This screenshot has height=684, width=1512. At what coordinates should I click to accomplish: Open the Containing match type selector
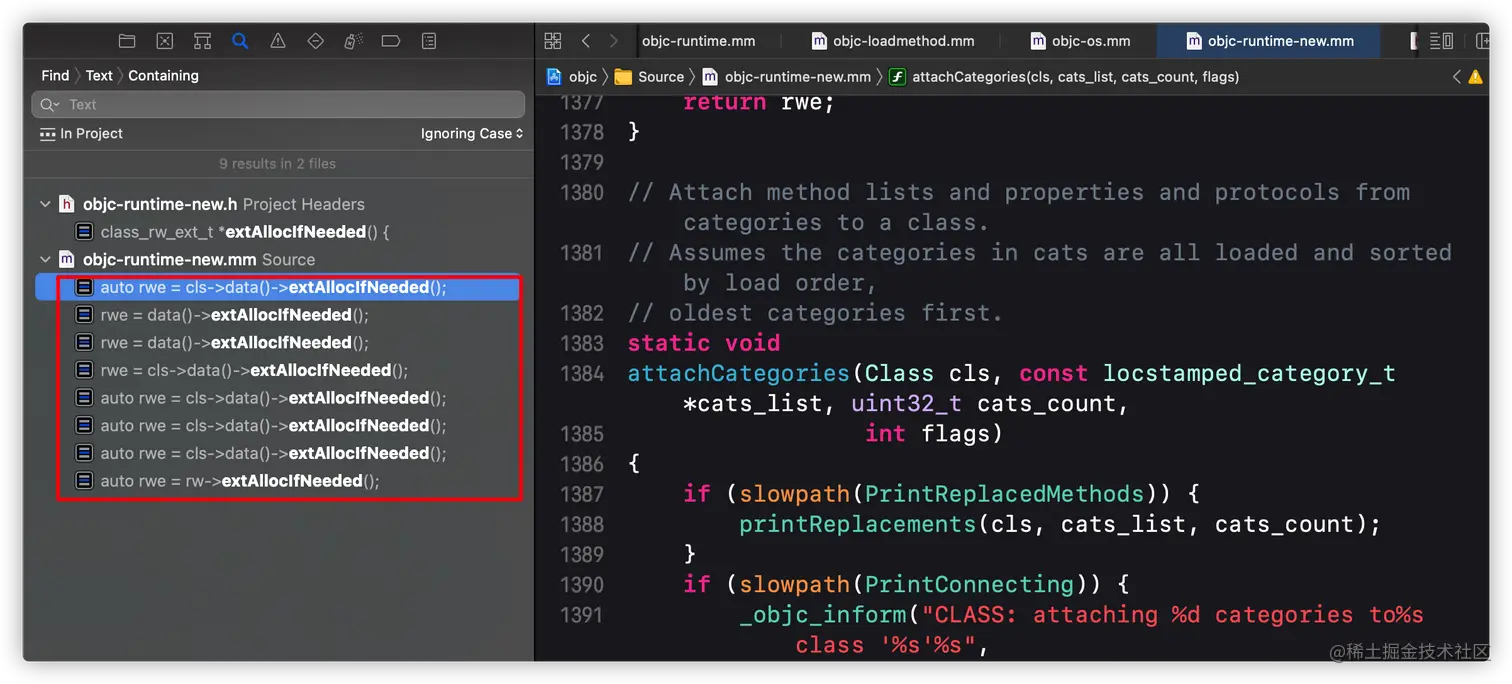click(x=163, y=75)
